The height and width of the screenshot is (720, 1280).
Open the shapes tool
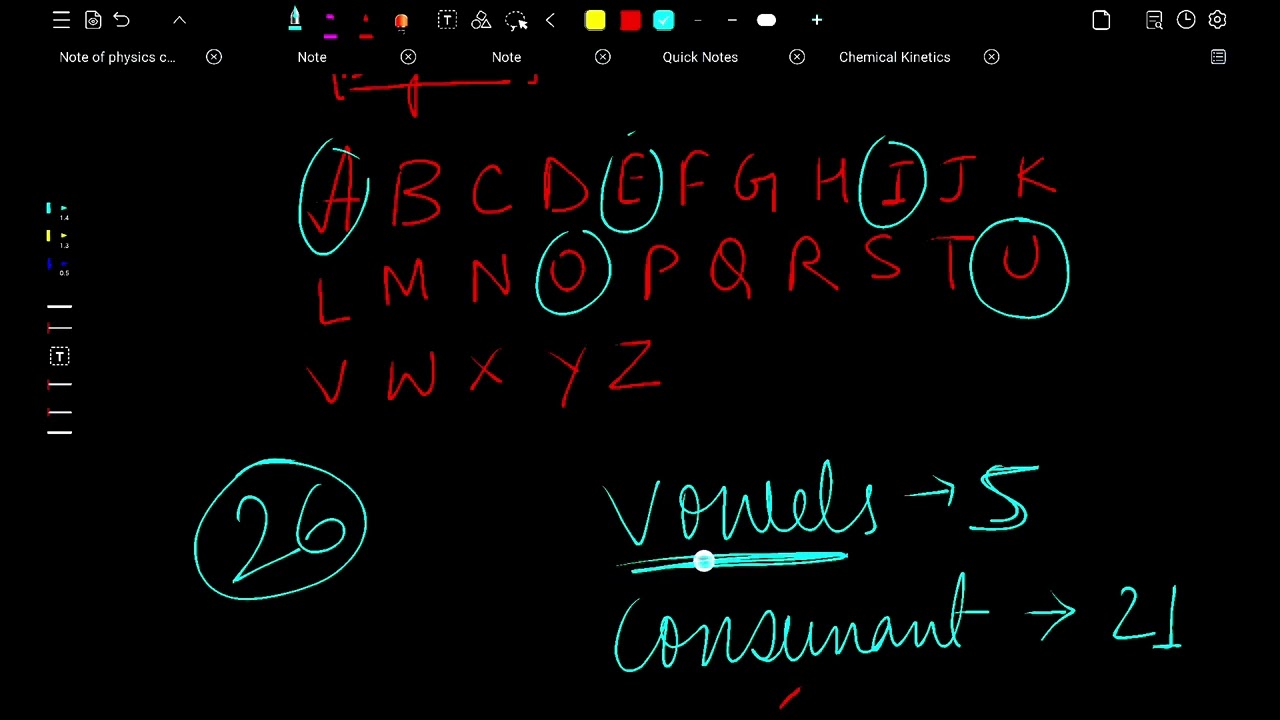481,20
